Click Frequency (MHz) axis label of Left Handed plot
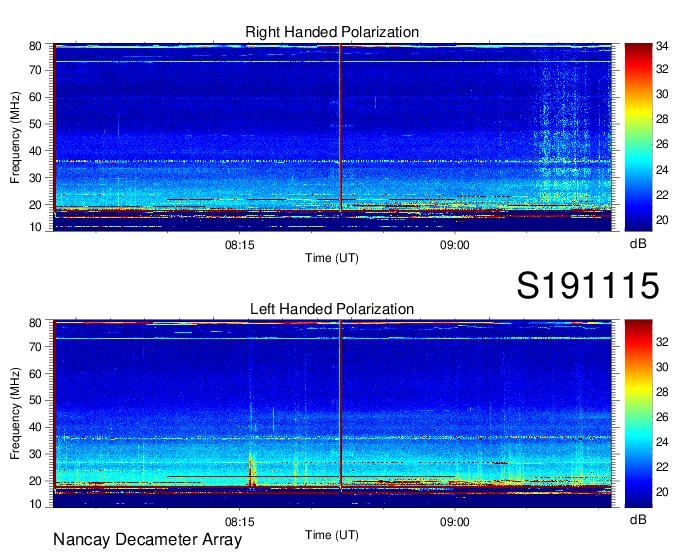The image size is (680, 552). (x=15, y=414)
